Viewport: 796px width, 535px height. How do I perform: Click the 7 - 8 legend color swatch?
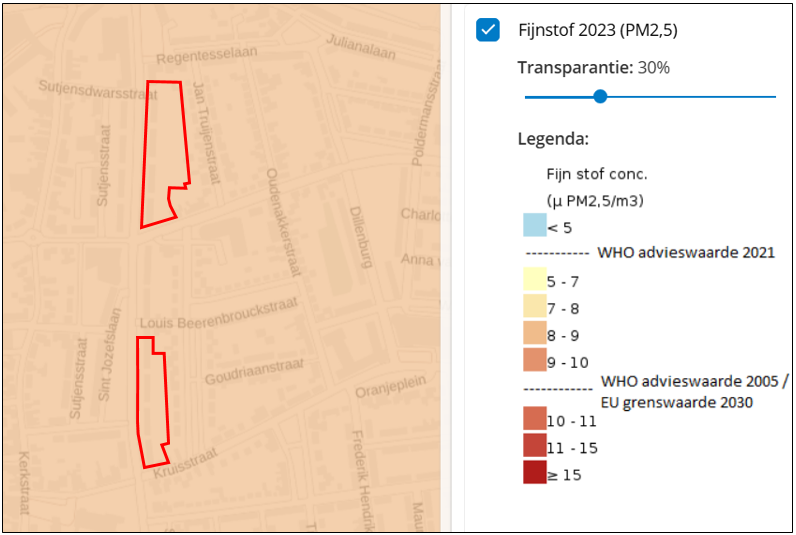click(534, 307)
